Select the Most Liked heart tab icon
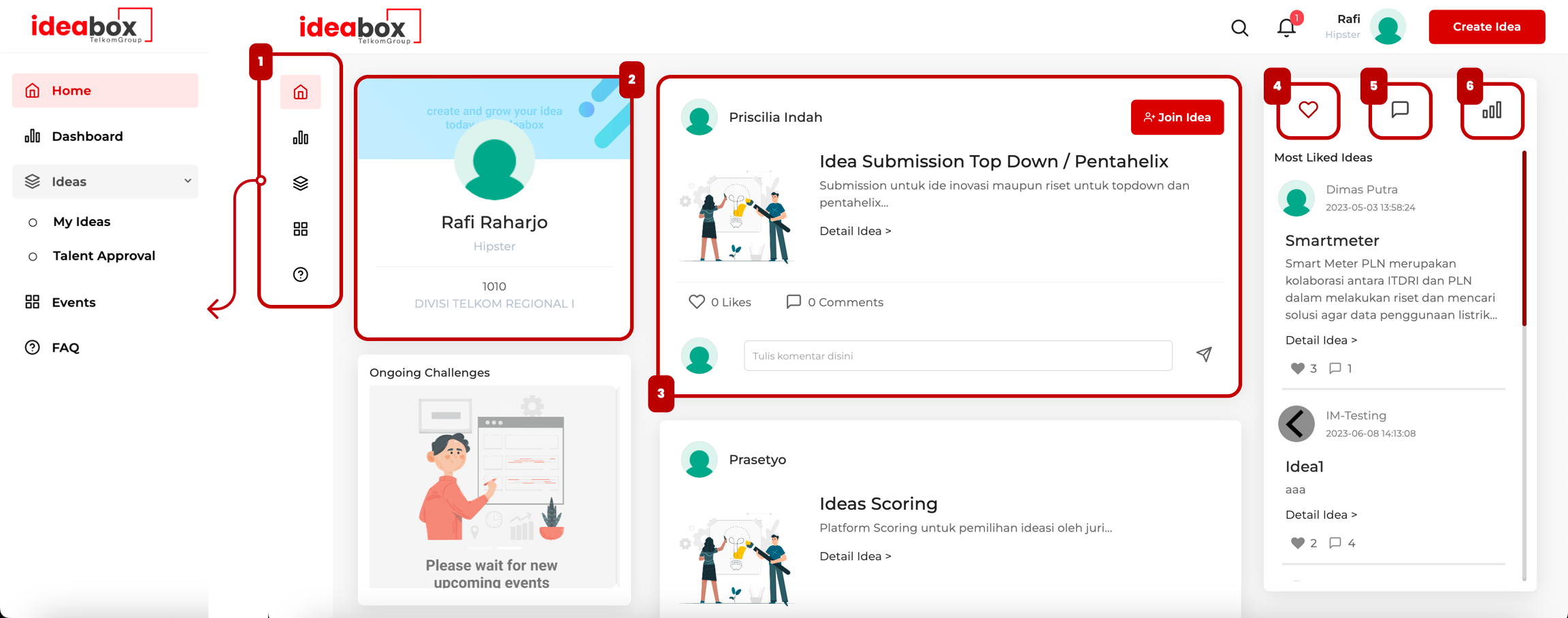 [1308, 110]
